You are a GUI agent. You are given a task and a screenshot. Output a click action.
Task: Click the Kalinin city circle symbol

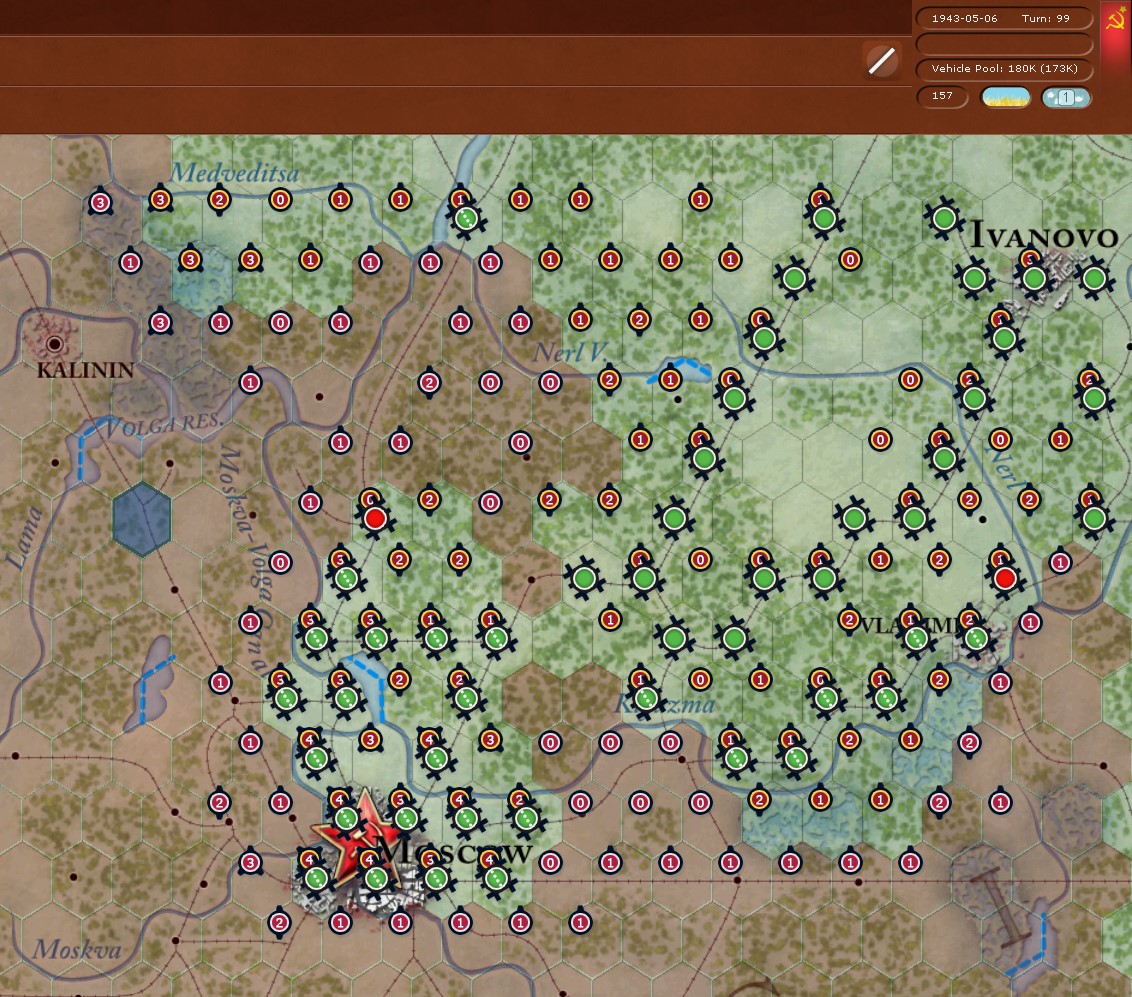54,344
